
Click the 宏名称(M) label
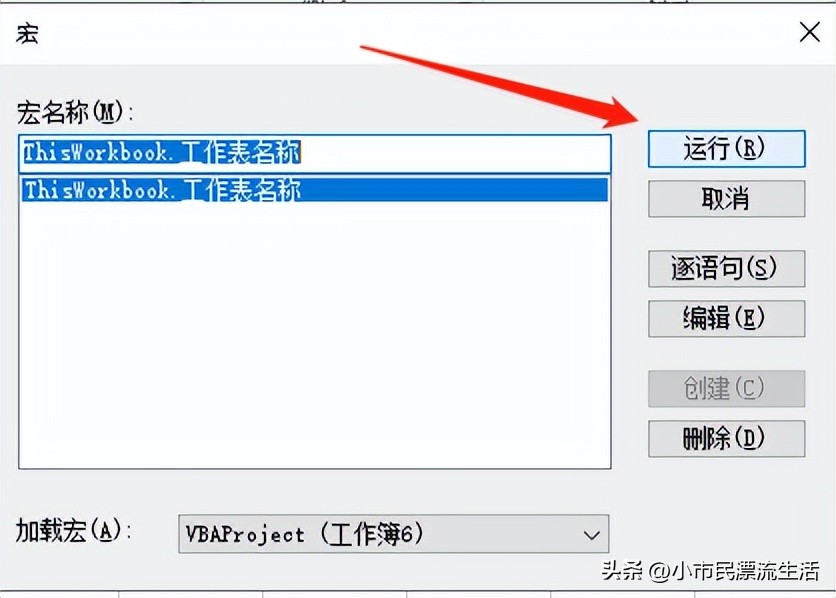tap(75, 112)
